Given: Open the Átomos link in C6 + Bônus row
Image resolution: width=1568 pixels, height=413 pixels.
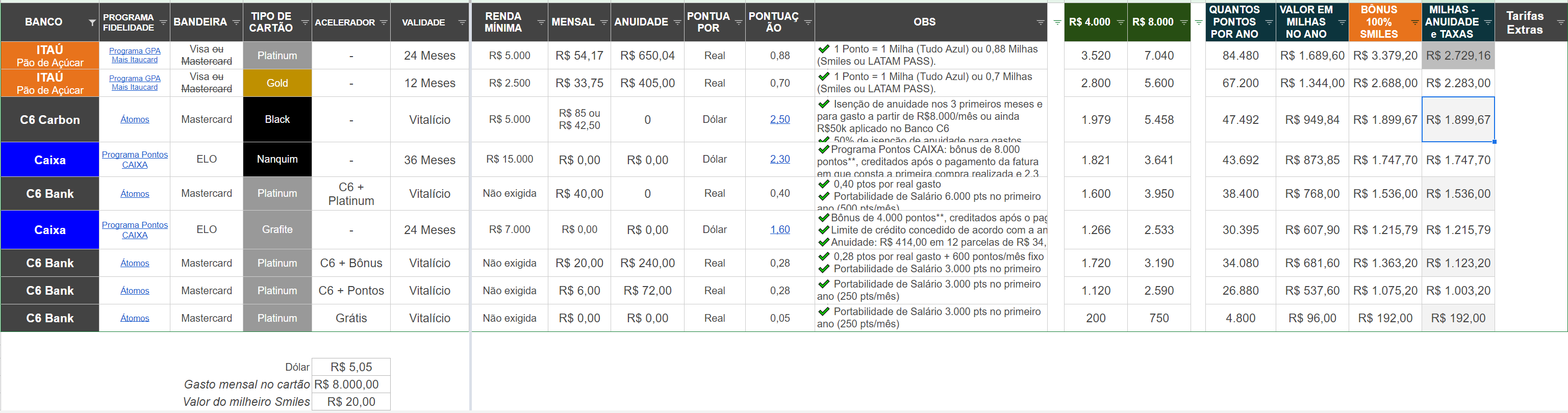Looking at the screenshot, I should tap(135, 263).
